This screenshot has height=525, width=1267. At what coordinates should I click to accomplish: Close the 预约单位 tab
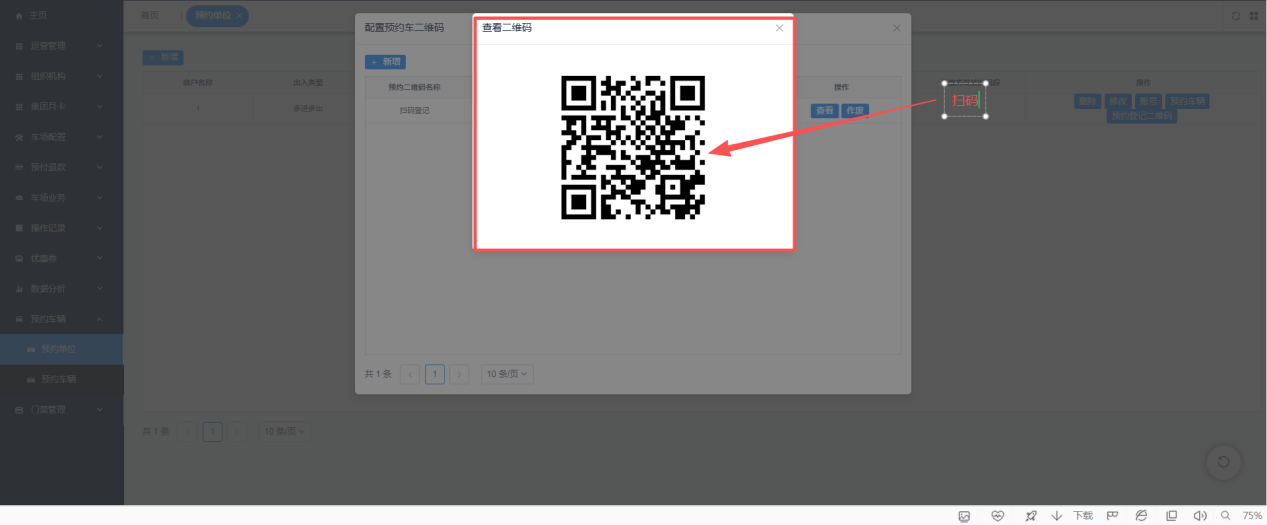(x=240, y=16)
